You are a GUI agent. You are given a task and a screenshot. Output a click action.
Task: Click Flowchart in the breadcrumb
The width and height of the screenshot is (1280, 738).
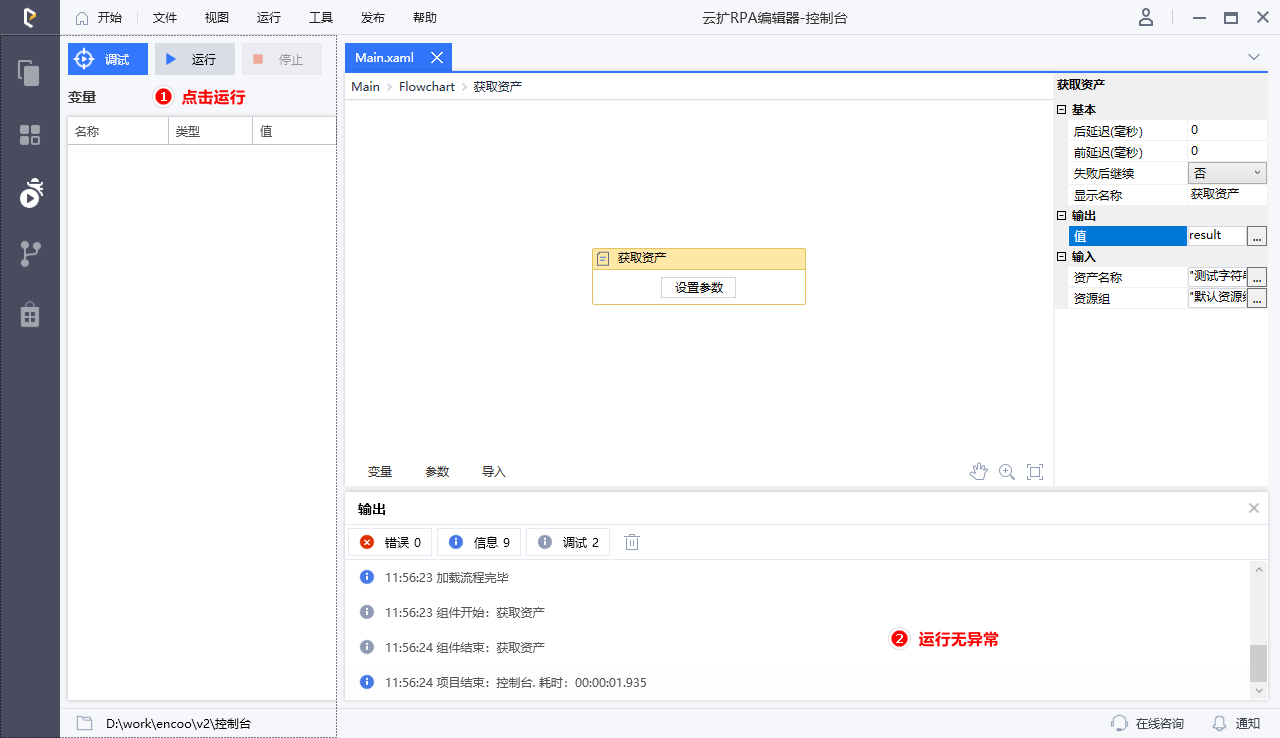click(427, 87)
